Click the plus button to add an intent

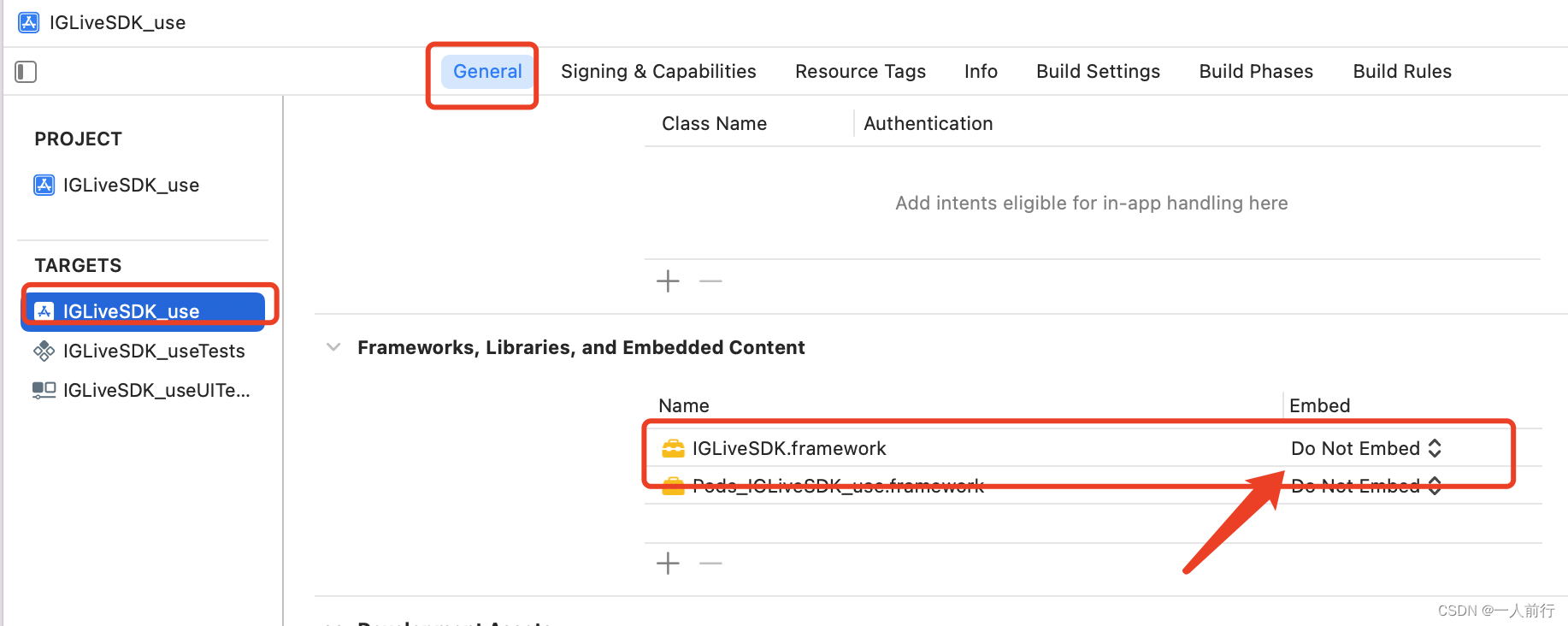pos(668,281)
